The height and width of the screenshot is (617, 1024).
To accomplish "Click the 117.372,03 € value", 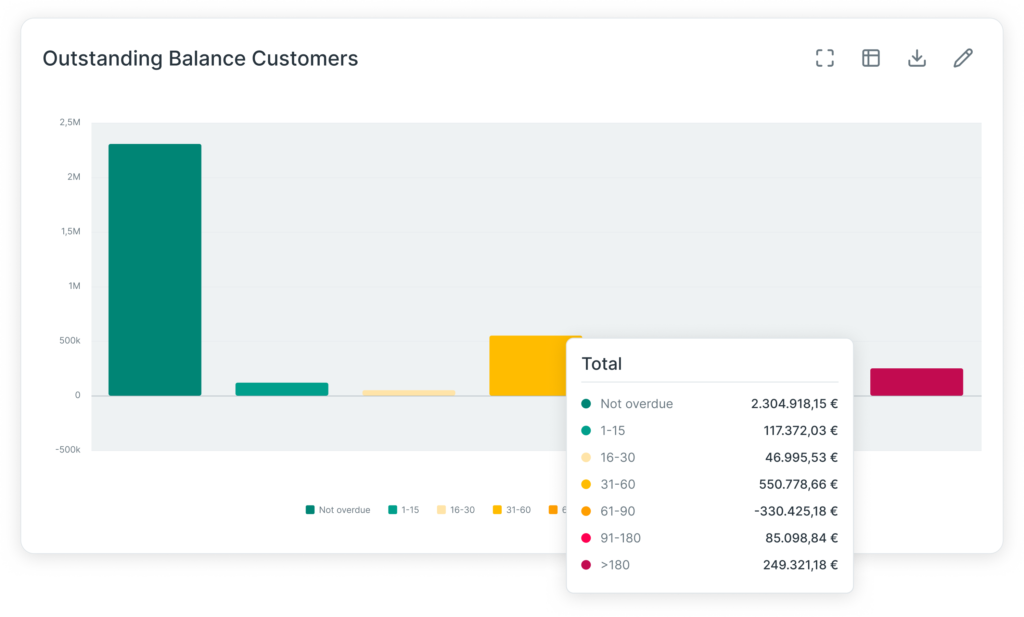I will (x=801, y=430).
